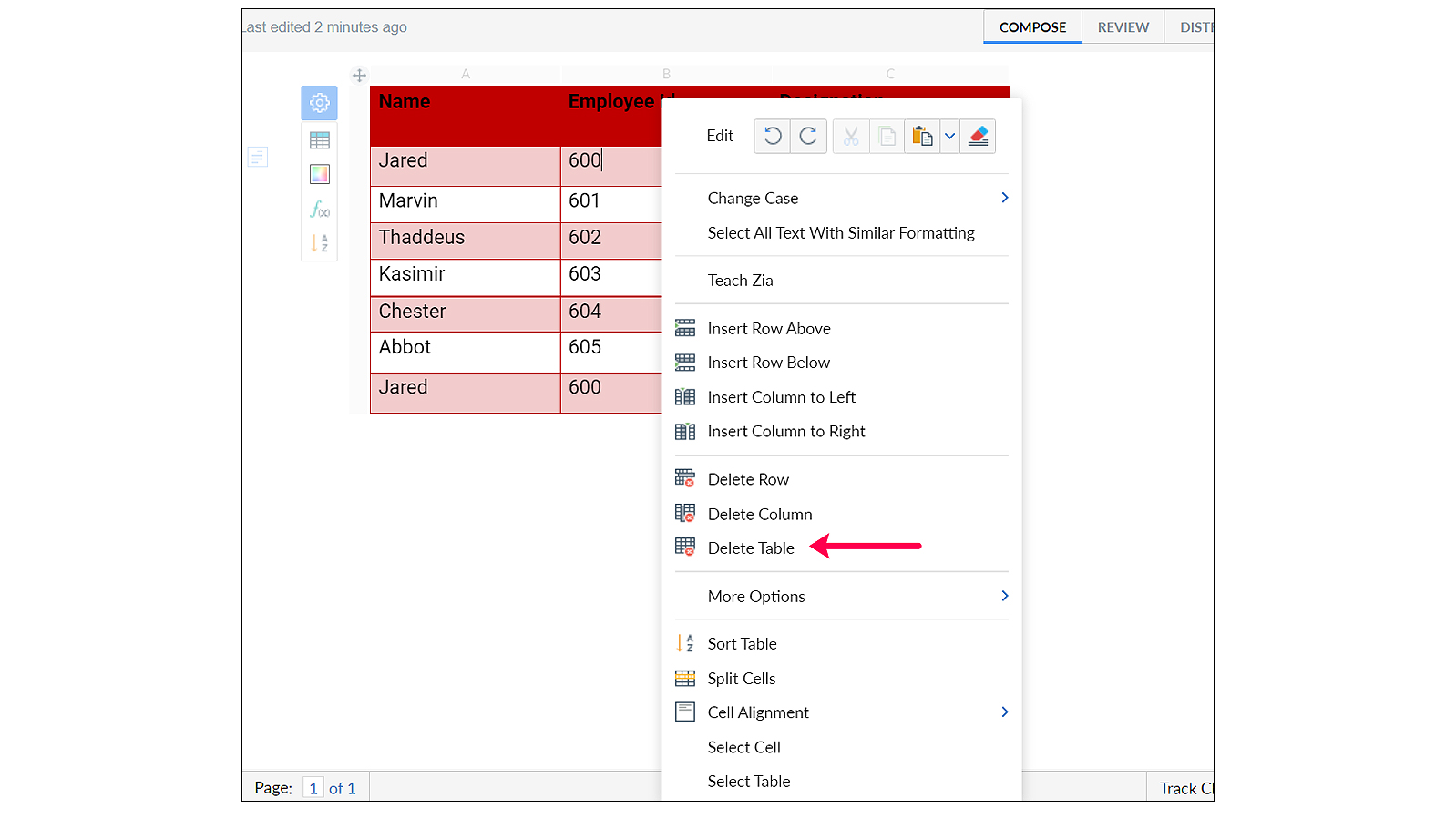The image size is (1456, 819).
Task: Click the clear formatting eraser icon
Action: (x=978, y=137)
